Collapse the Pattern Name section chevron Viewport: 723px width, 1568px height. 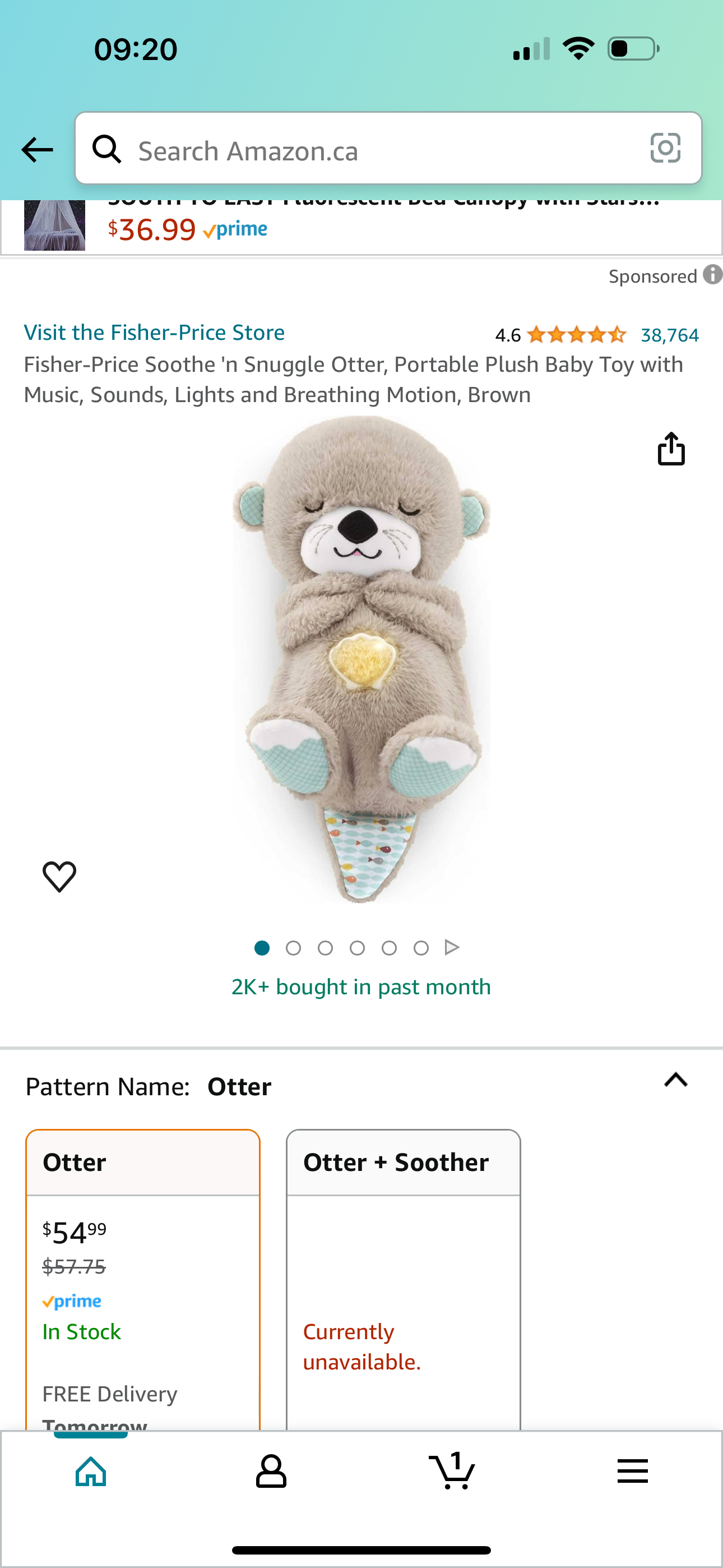pyautogui.click(x=675, y=1080)
